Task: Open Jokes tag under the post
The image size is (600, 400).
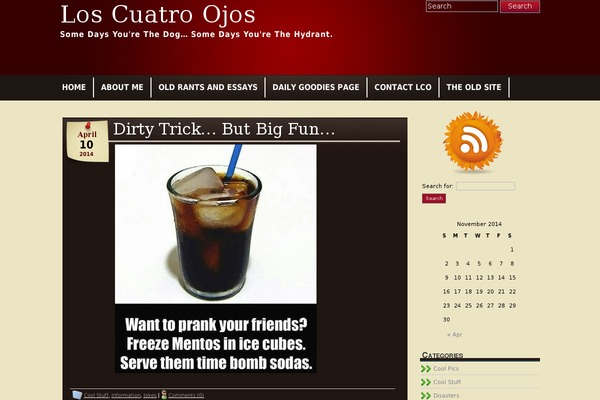Action: pos(150,395)
